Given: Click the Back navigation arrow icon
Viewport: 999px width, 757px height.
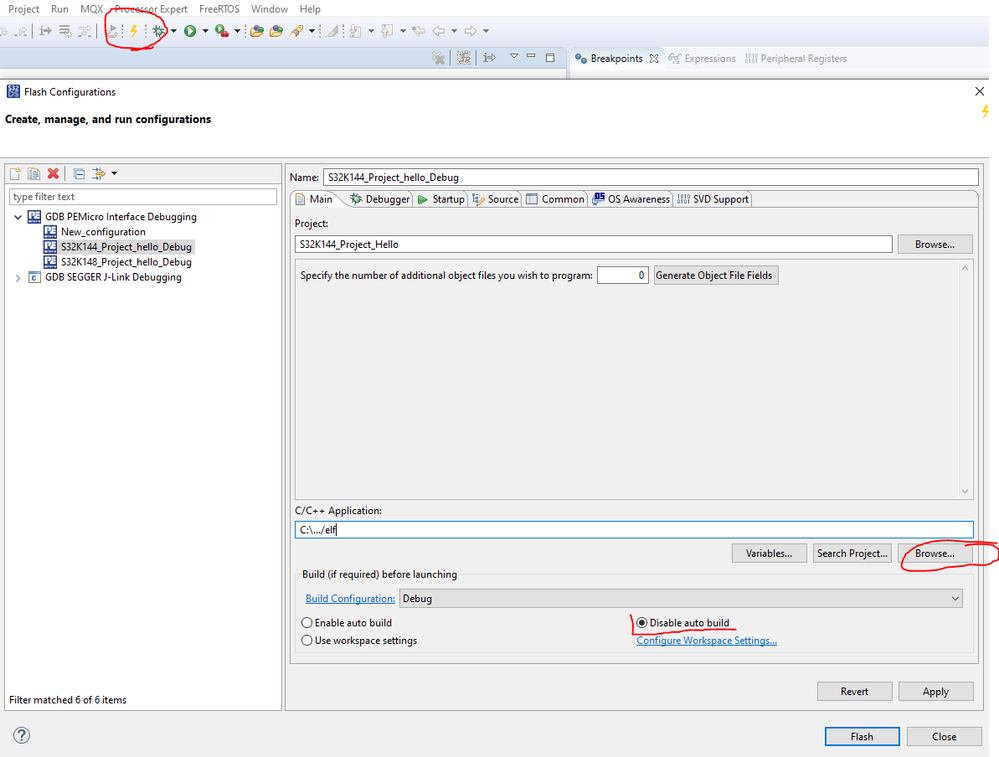Looking at the screenshot, I should 439,31.
